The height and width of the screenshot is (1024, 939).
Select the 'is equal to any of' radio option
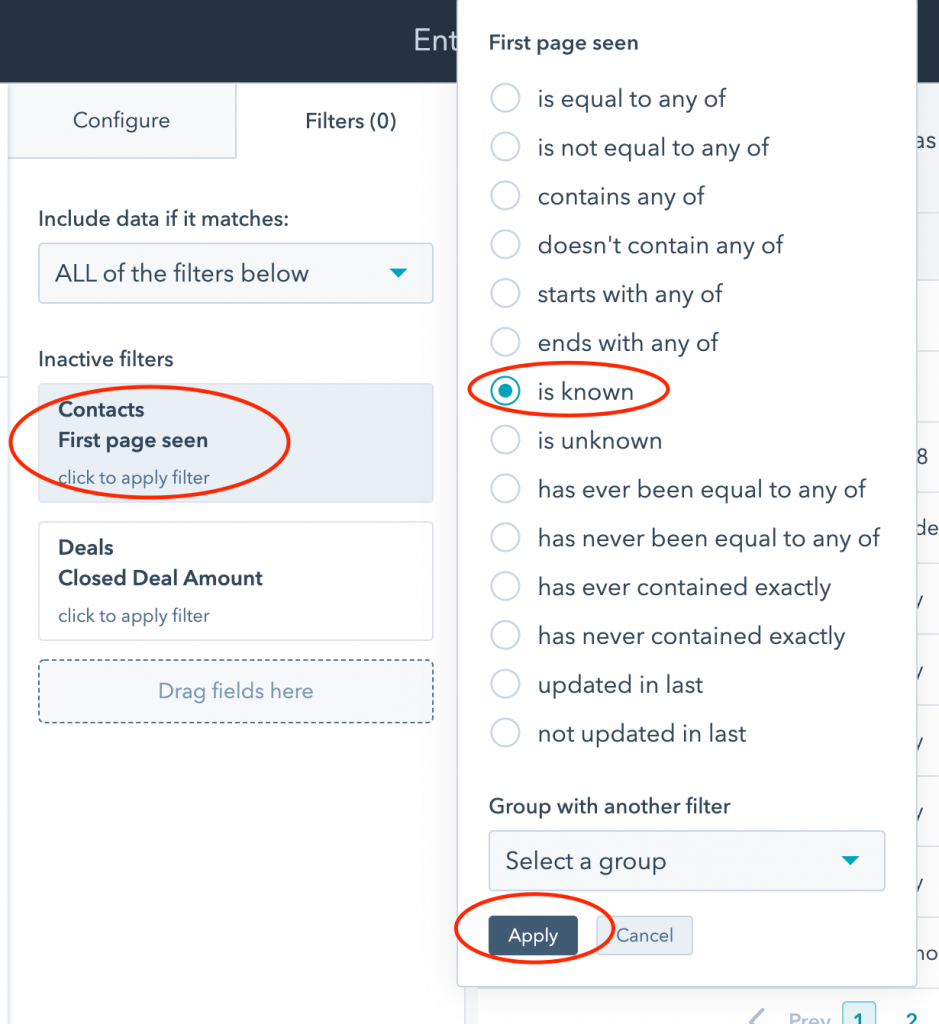[506, 99]
